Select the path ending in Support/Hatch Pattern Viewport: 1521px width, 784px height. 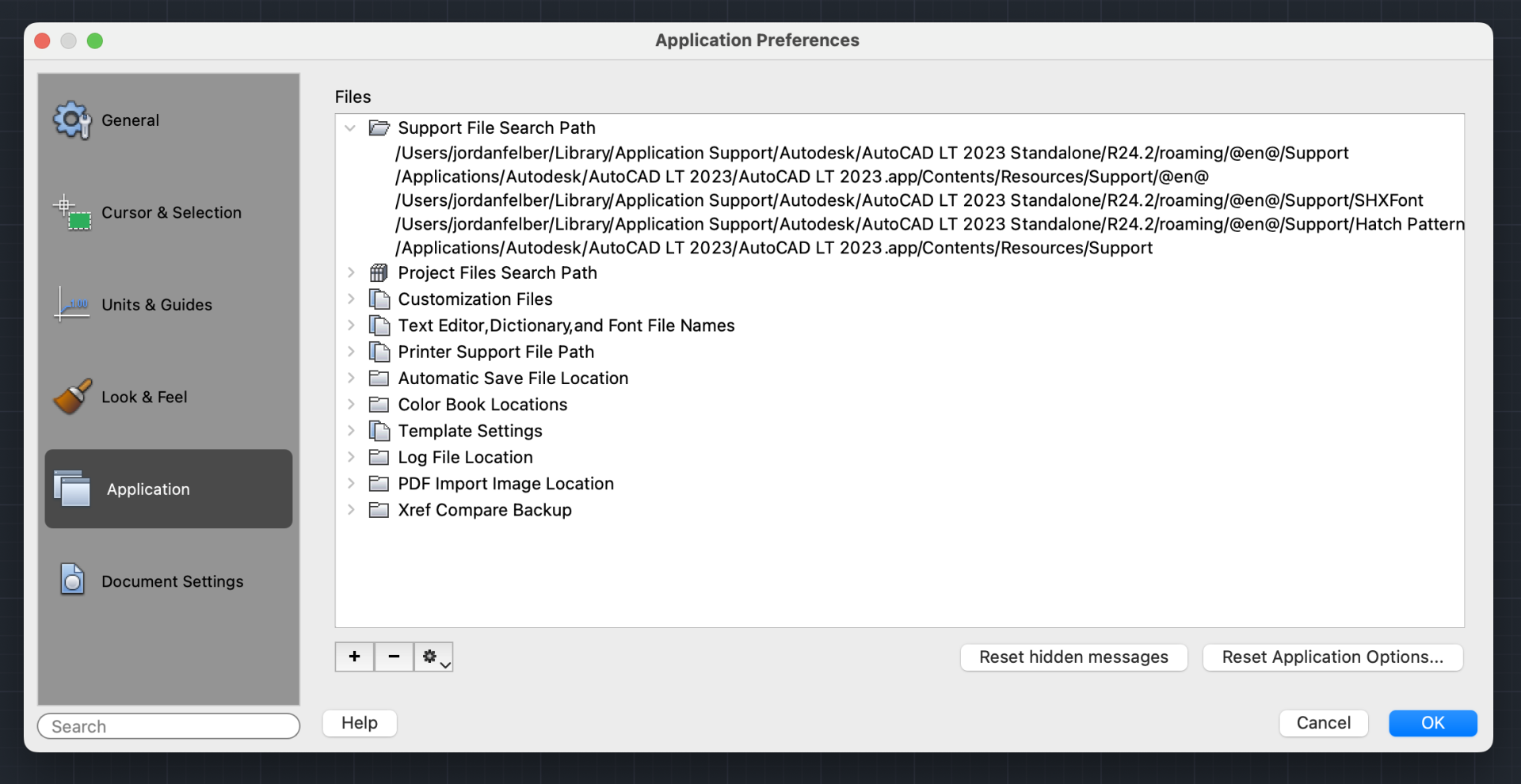(x=929, y=224)
